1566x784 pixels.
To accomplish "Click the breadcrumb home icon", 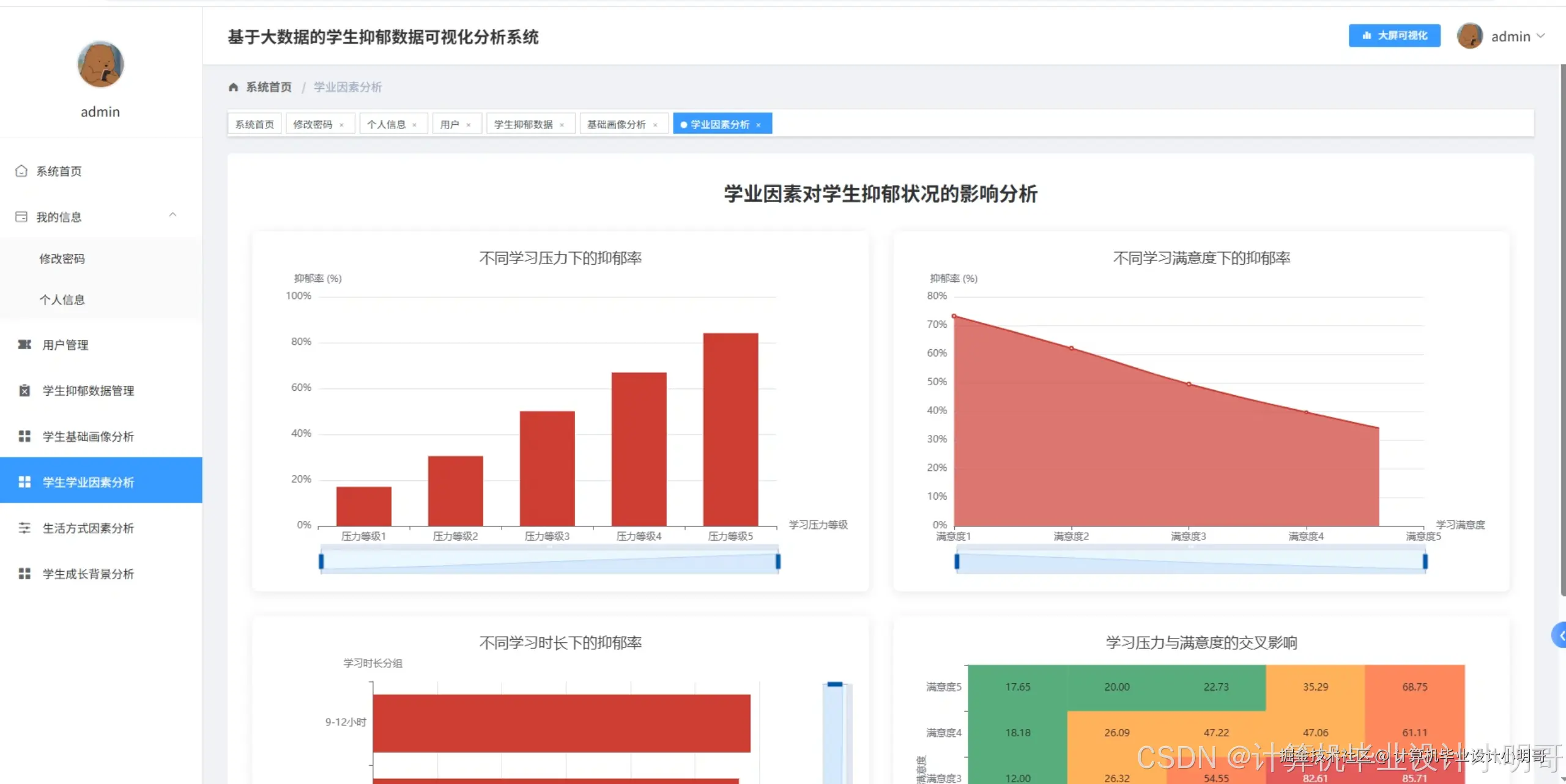I will coord(233,87).
